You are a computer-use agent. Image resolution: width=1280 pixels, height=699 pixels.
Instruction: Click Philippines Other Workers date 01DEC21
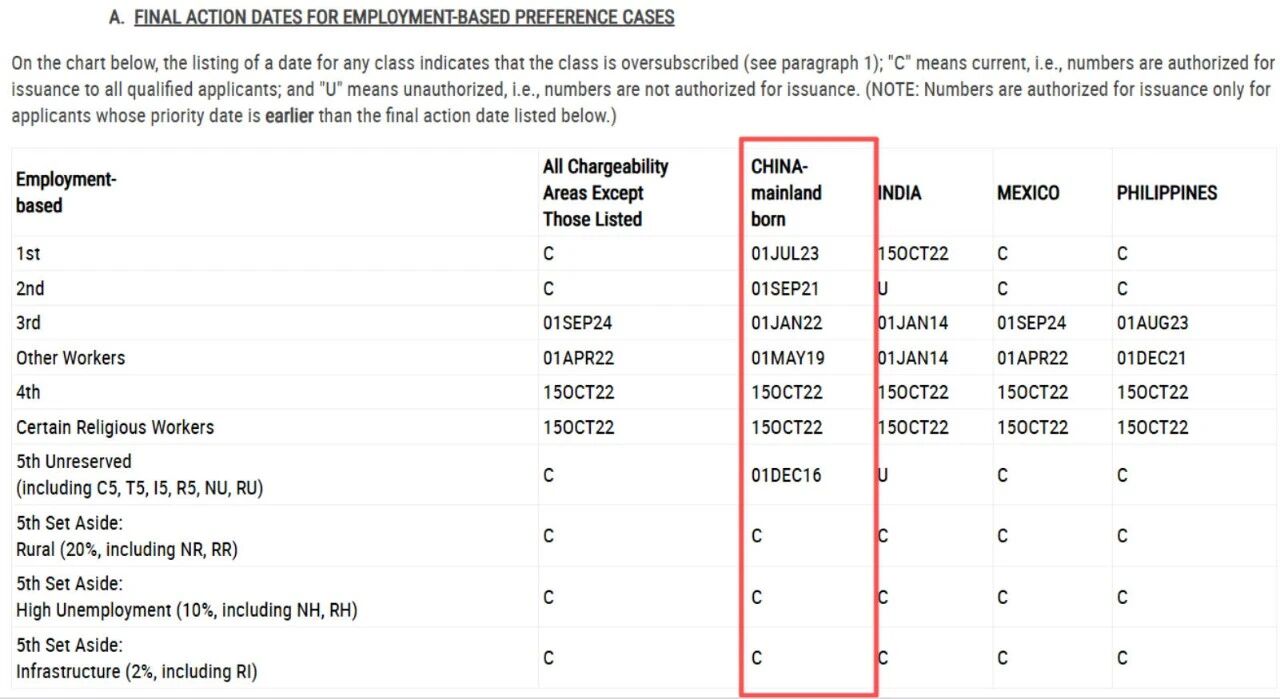pyautogui.click(x=1152, y=358)
